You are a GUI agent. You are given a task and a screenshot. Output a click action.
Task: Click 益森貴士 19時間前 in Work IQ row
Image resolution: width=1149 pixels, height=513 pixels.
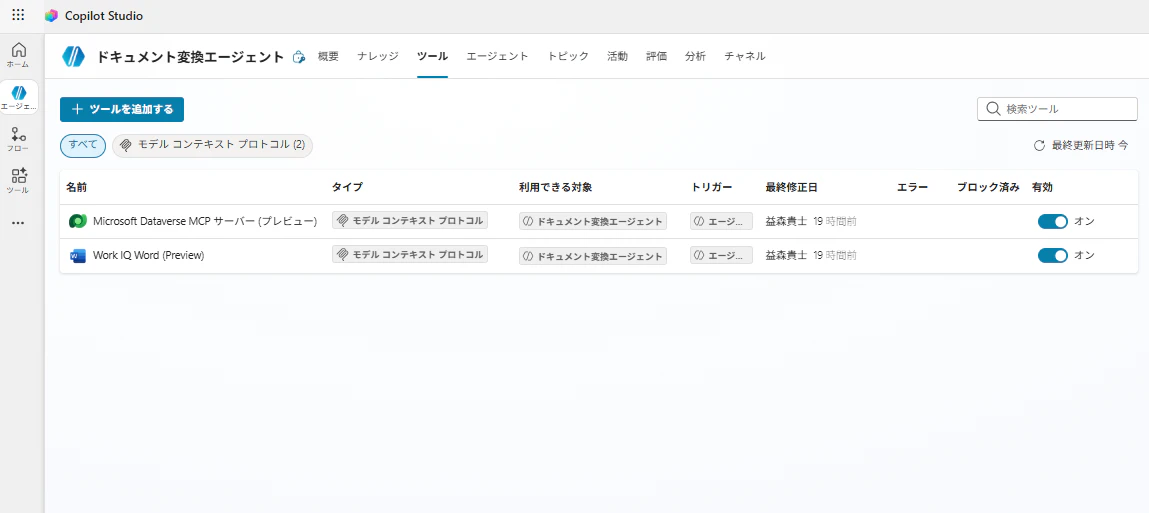810,255
